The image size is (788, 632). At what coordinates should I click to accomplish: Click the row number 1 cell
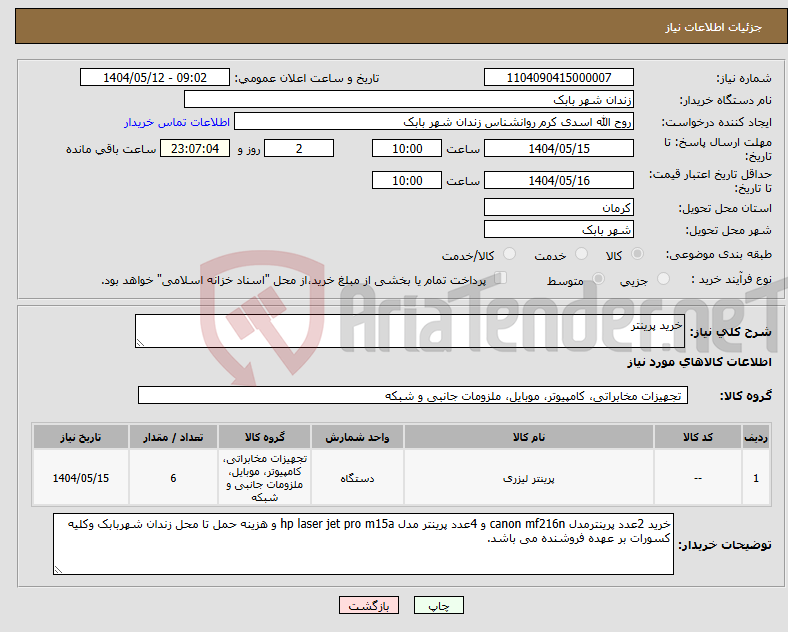(x=756, y=478)
